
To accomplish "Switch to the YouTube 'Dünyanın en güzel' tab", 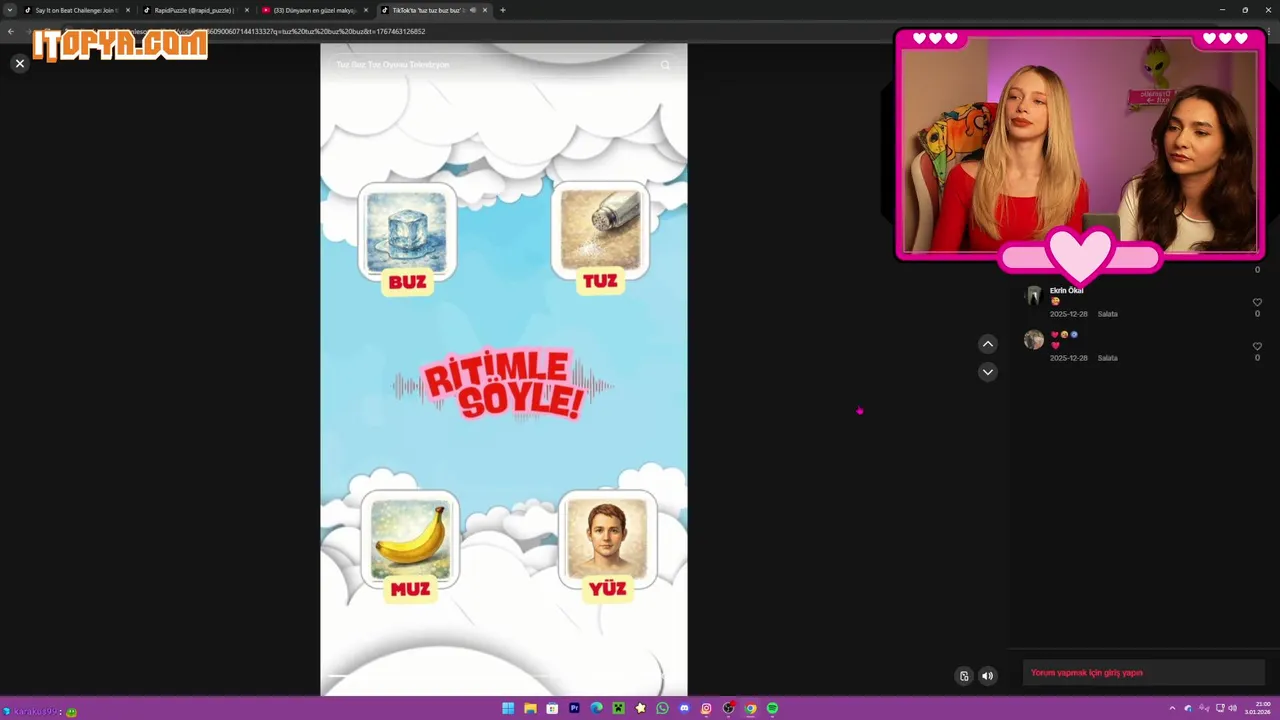I will click(314, 10).
